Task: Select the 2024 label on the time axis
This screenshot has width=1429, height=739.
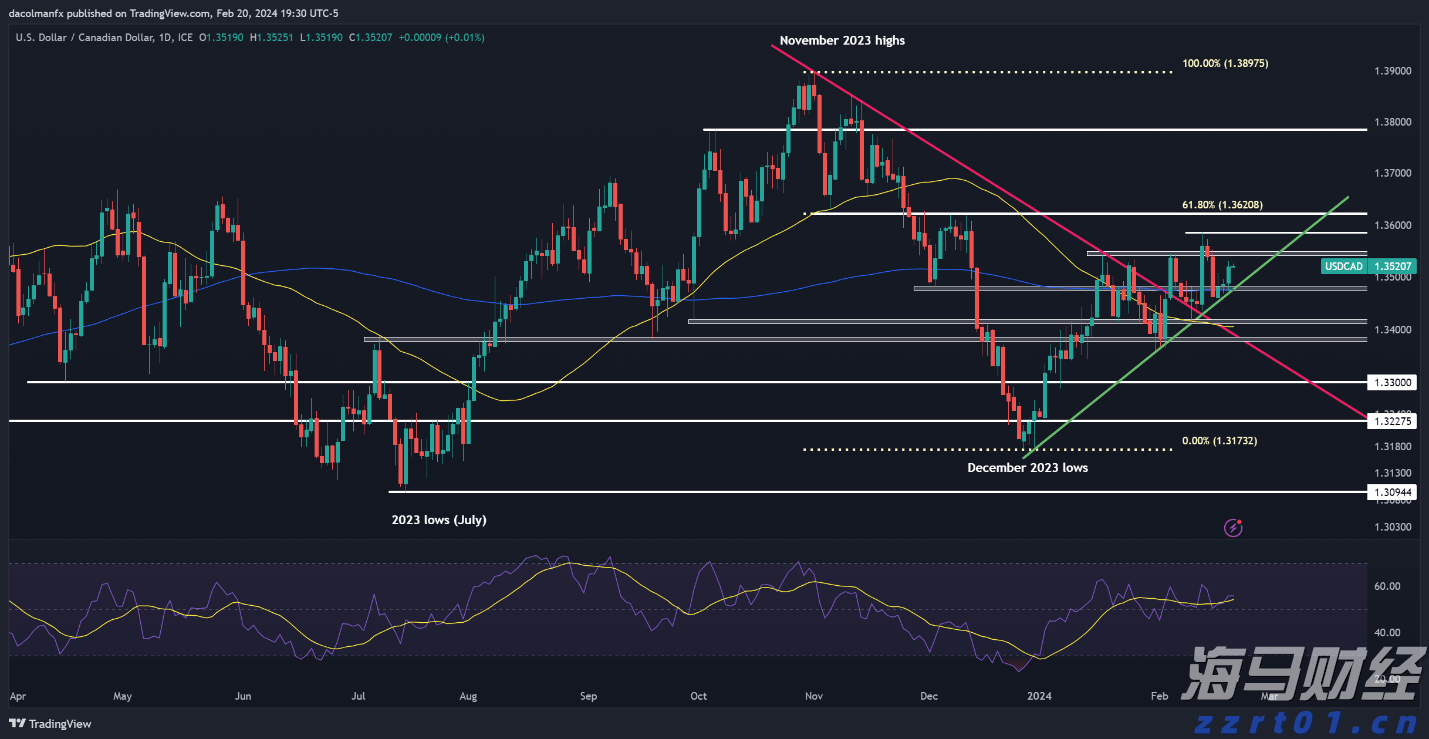Action: click(x=1038, y=696)
